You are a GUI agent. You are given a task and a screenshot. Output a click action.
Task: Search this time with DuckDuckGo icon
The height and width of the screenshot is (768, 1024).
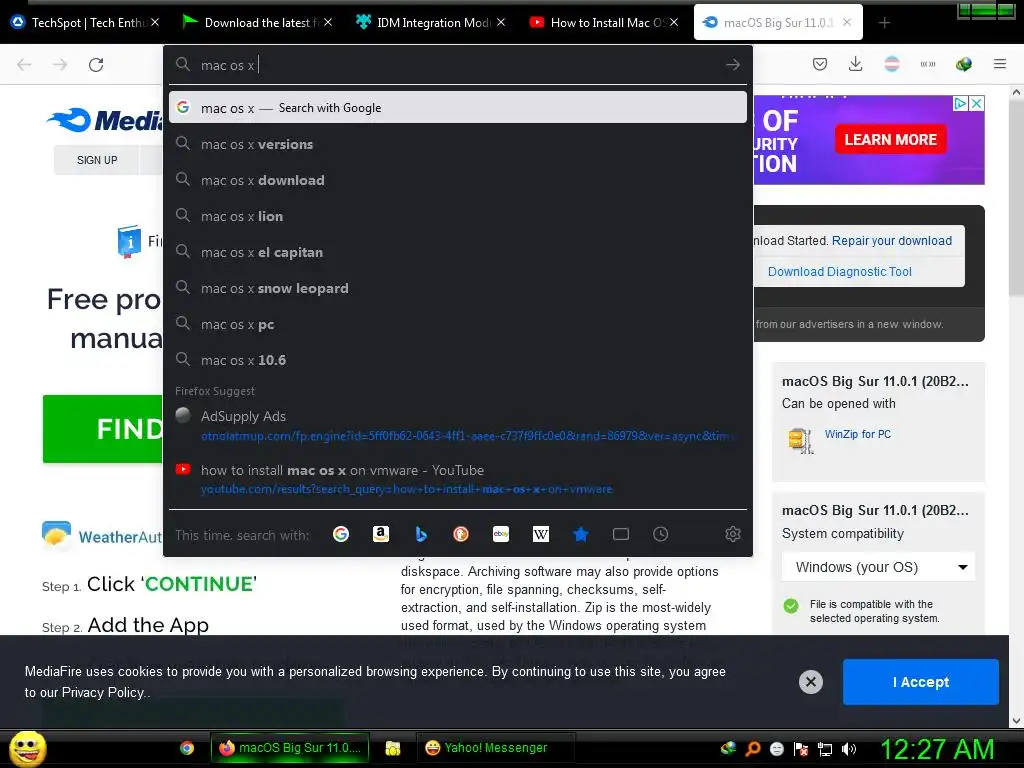tap(461, 534)
